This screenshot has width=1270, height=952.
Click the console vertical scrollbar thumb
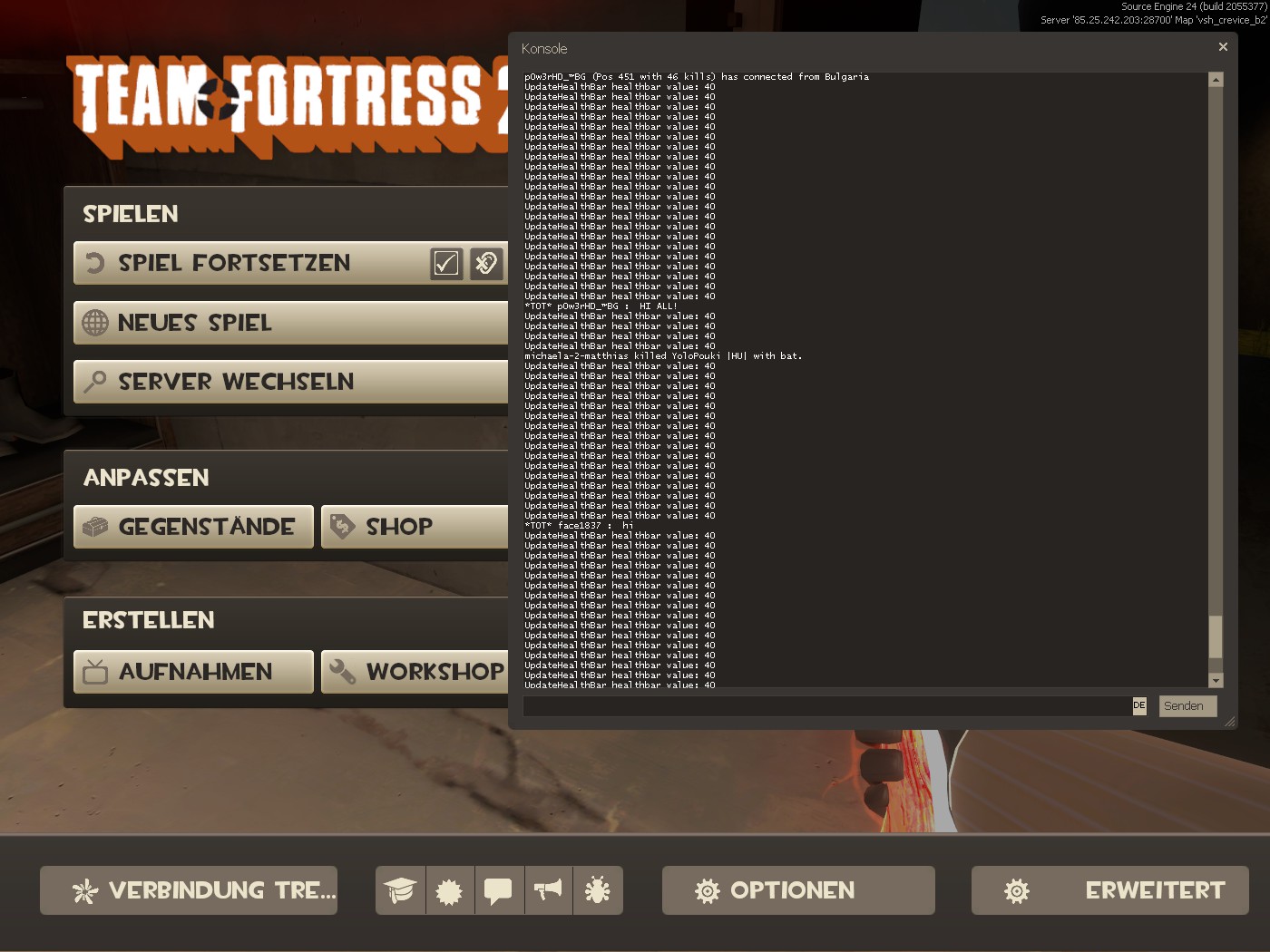pyautogui.click(x=1216, y=636)
